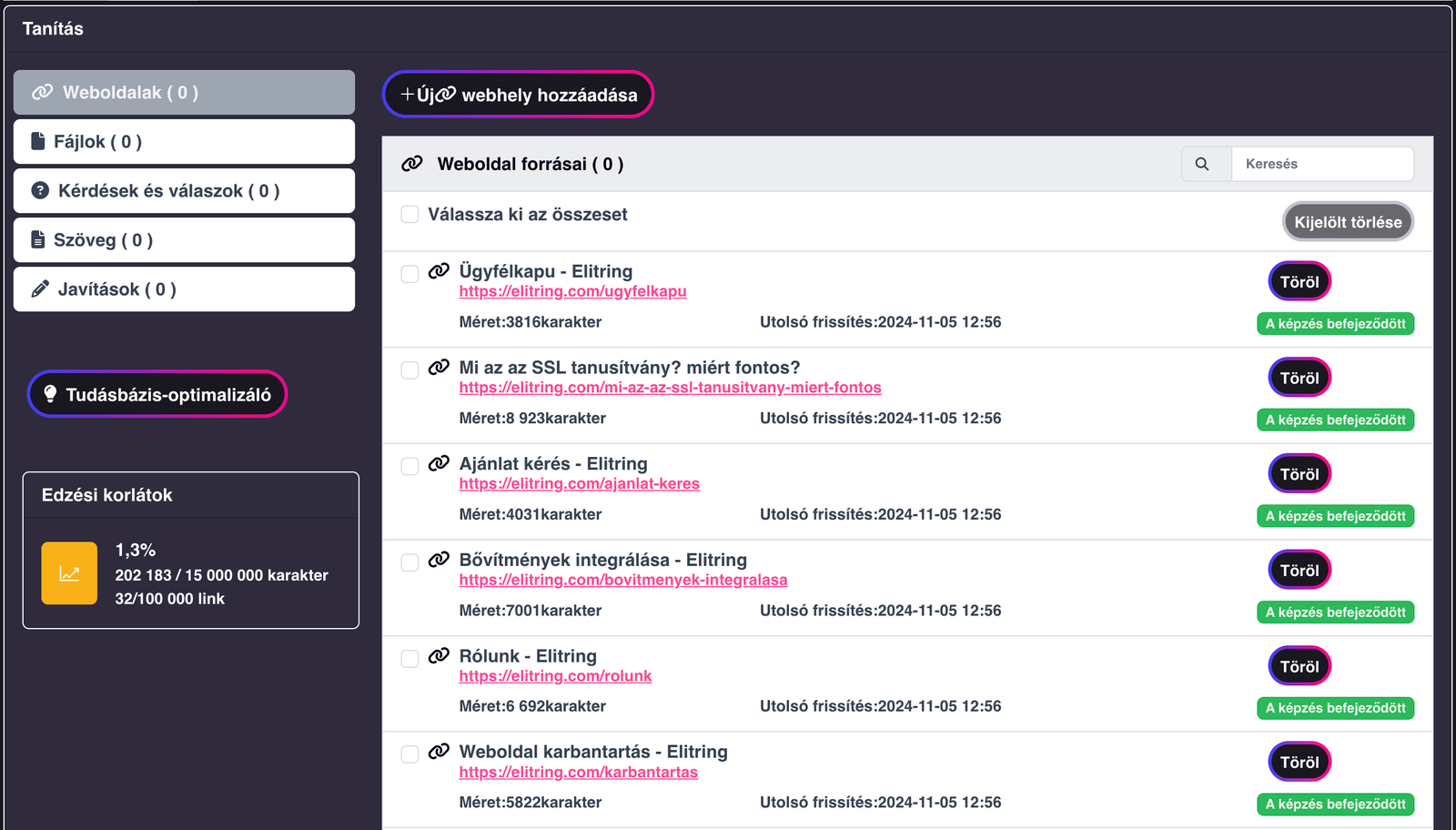This screenshot has width=1456, height=830.
Task: Click the question mark icon in Kérdések tab
Action: (40, 190)
